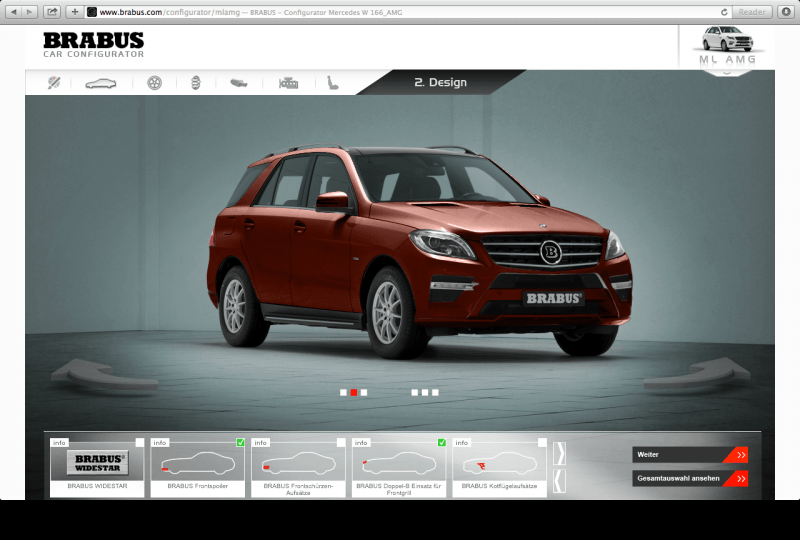Select the 2. Design tab
800x540 pixels.
[x=440, y=82]
